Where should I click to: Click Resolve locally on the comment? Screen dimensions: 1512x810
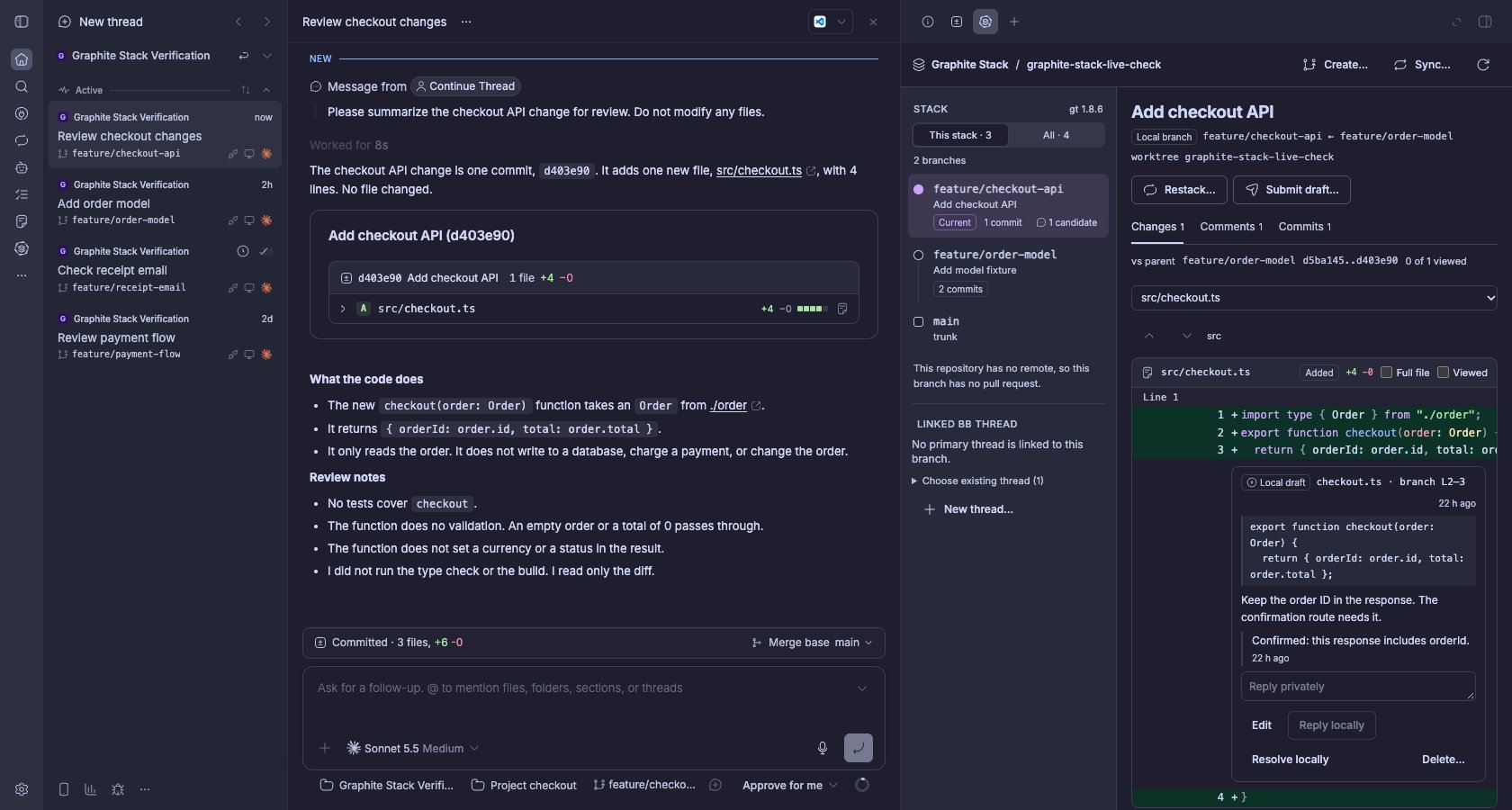click(x=1290, y=760)
